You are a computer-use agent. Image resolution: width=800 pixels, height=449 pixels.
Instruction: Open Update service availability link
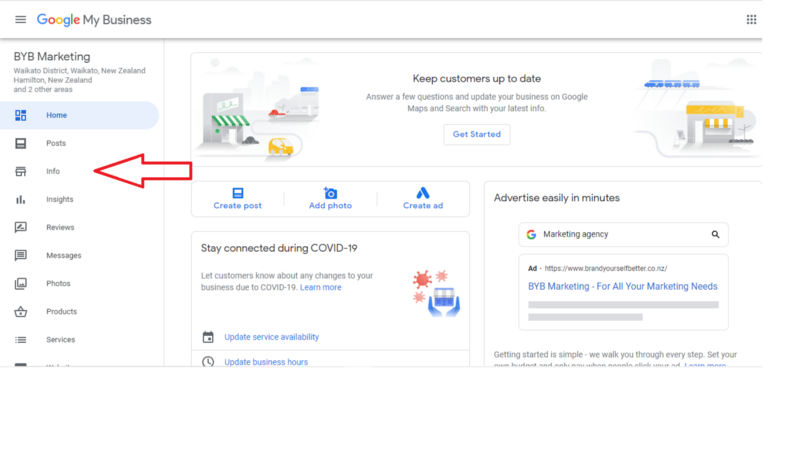point(271,337)
